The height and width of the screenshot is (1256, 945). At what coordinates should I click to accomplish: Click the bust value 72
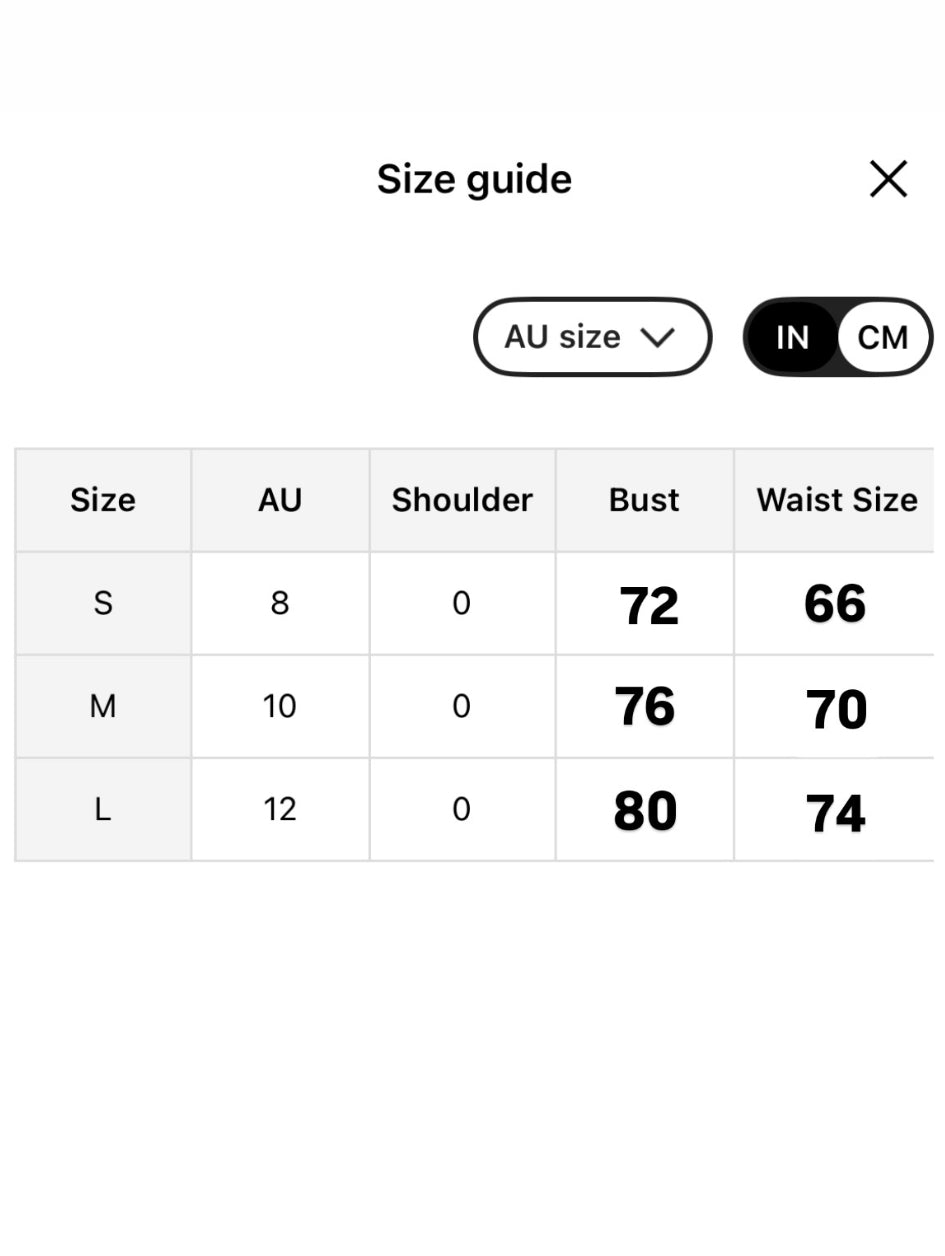(648, 606)
